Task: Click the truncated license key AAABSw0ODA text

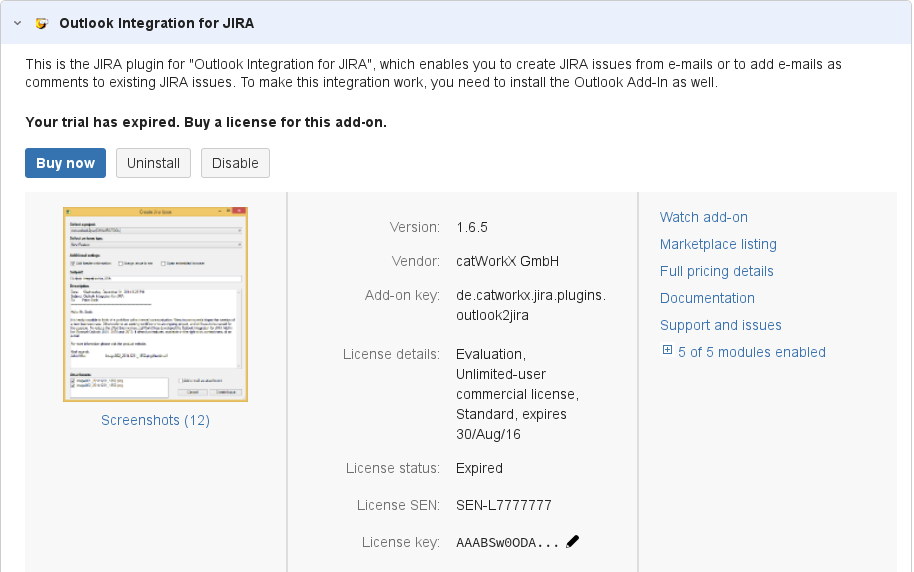Action: (x=507, y=542)
